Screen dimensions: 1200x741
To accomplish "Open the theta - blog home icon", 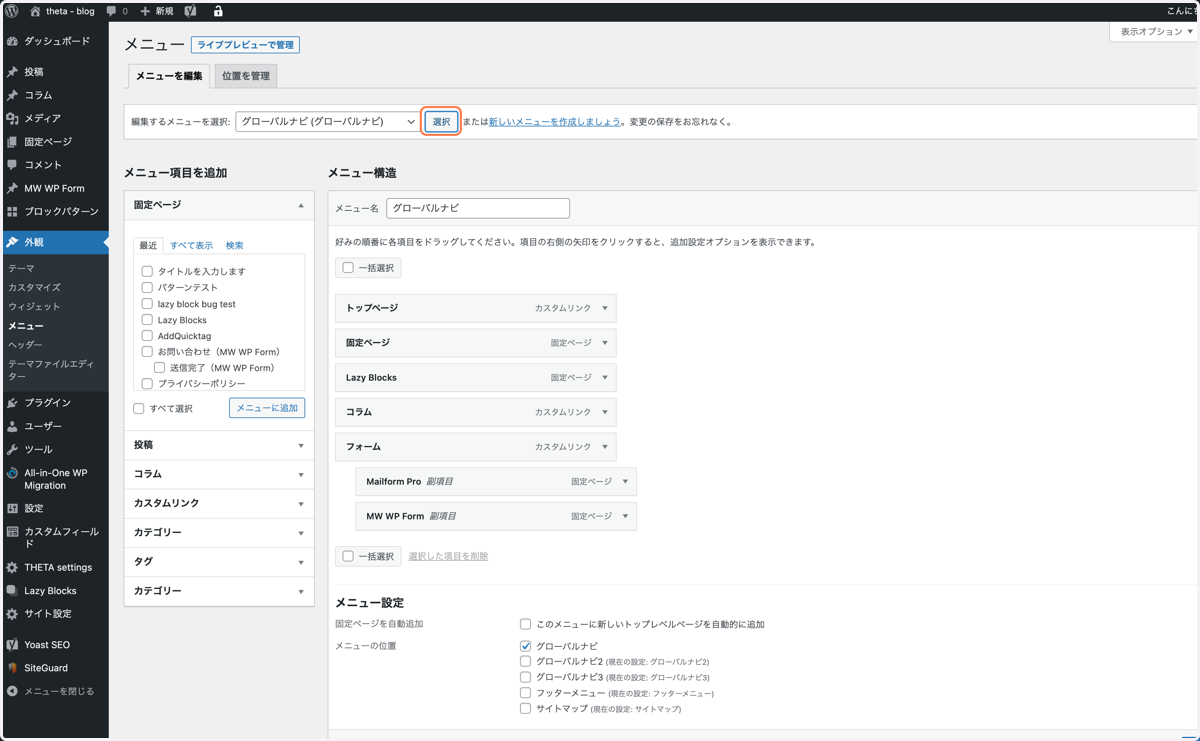I will pyautogui.click(x=35, y=11).
